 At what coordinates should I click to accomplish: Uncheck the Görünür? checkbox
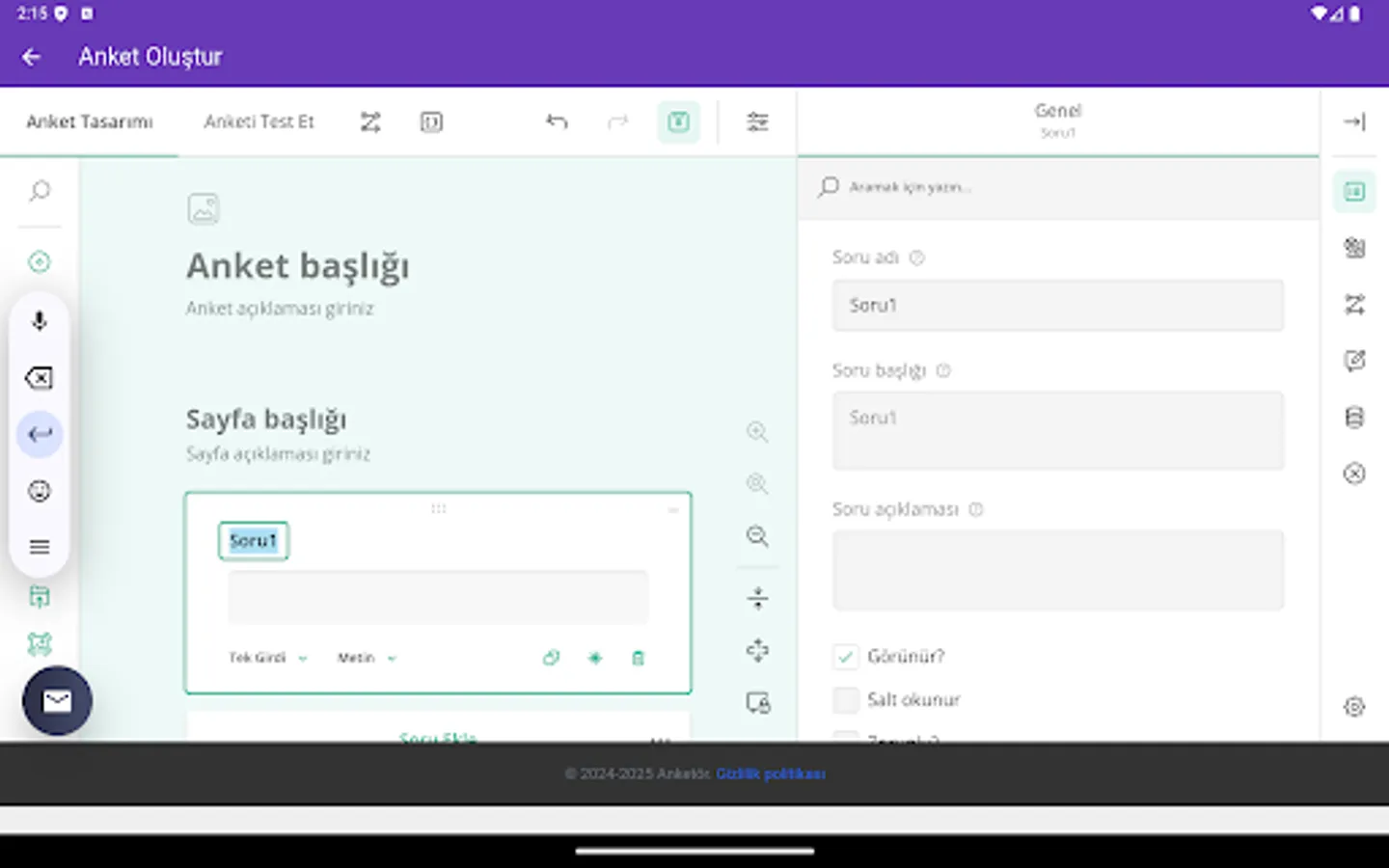pyautogui.click(x=846, y=656)
